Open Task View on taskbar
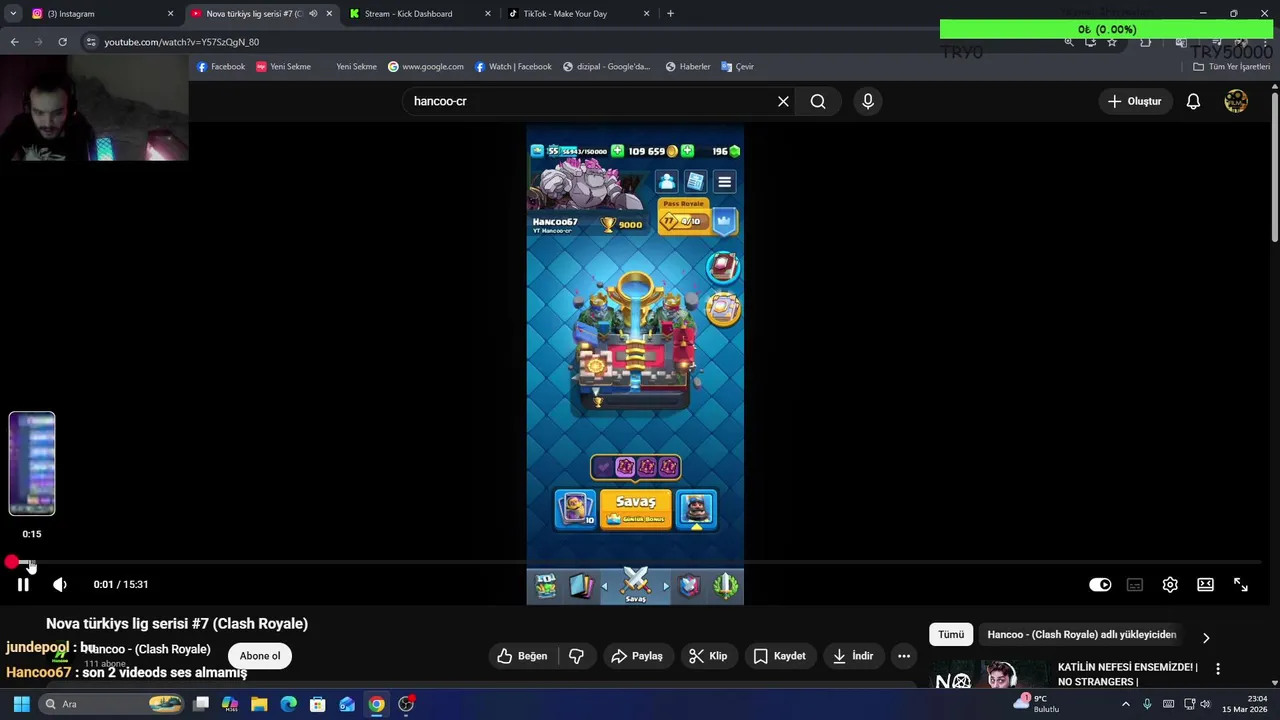Image resolution: width=1280 pixels, height=720 pixels. click(x=201, y=704)
